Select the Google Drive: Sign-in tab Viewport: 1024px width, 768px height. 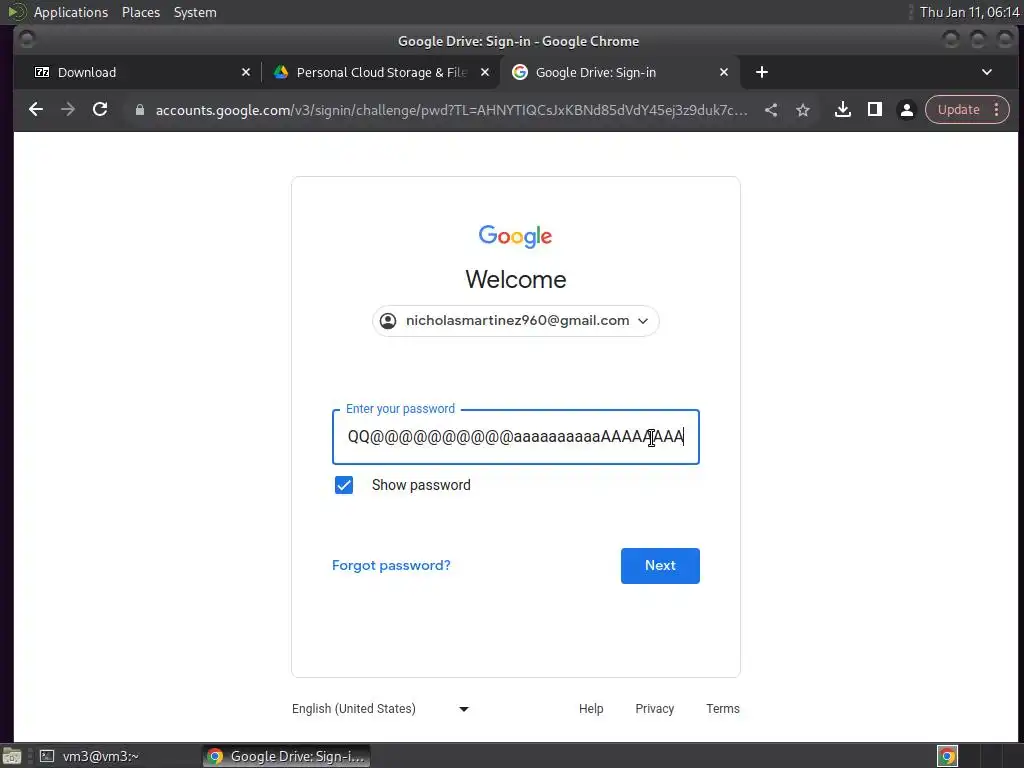(x=620, y=72)
